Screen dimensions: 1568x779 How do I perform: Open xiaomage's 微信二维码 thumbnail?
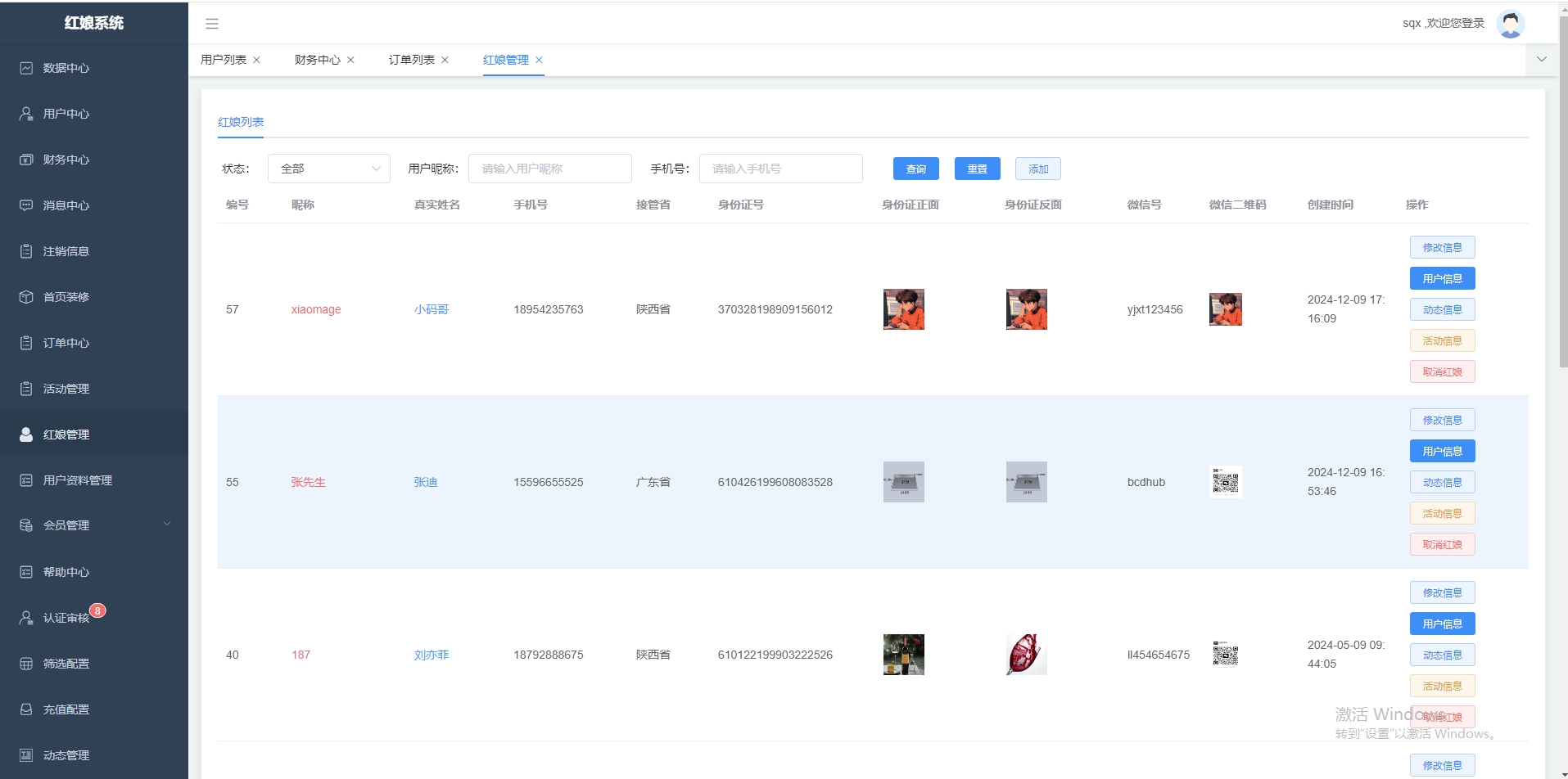pyautogui.click(x=1226, y=309)
